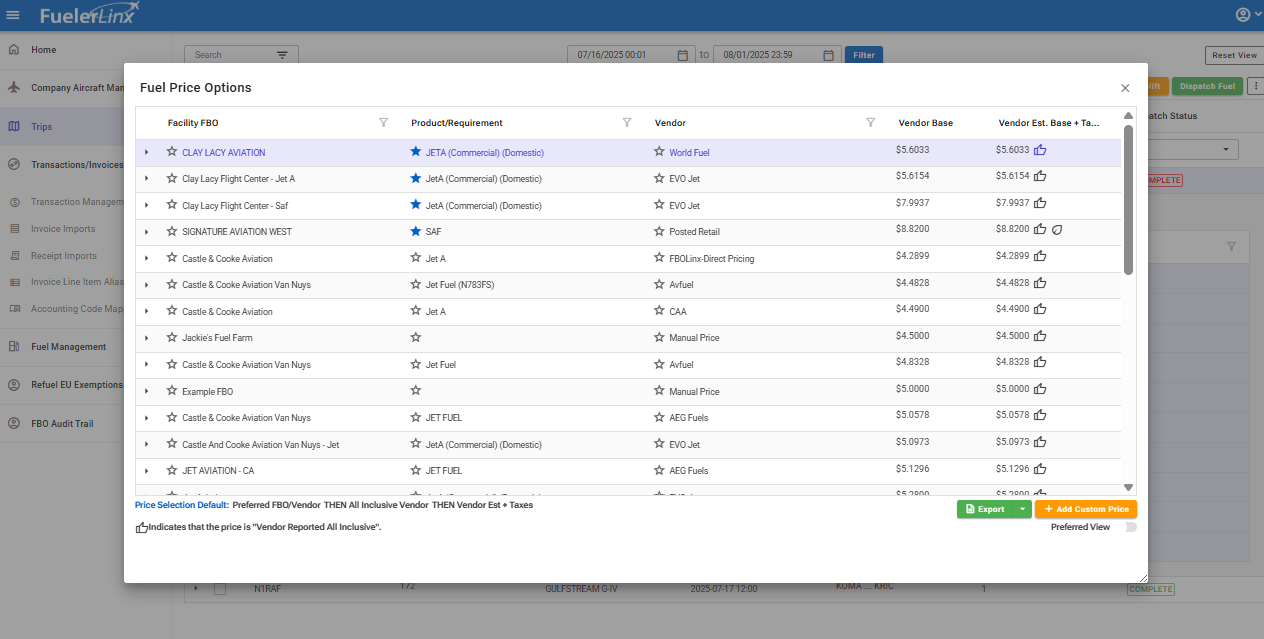Viewport: 1264px width, 639px height.
Task: Click the green Export button
Action: [985, 509]
